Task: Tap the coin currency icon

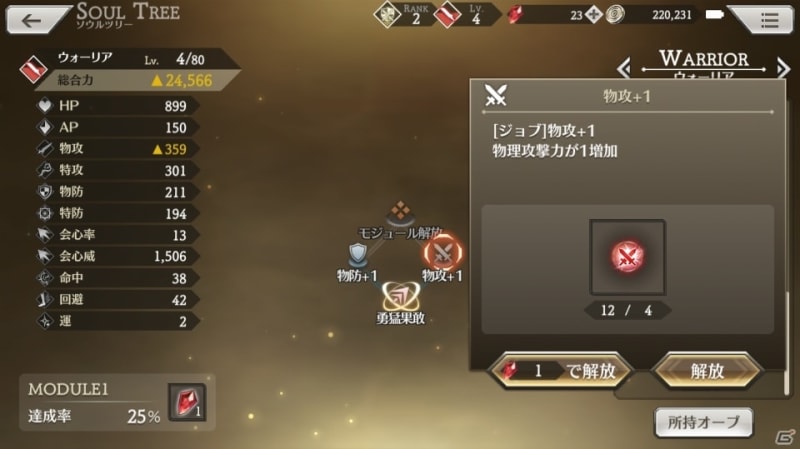Action: coord(615,15)
